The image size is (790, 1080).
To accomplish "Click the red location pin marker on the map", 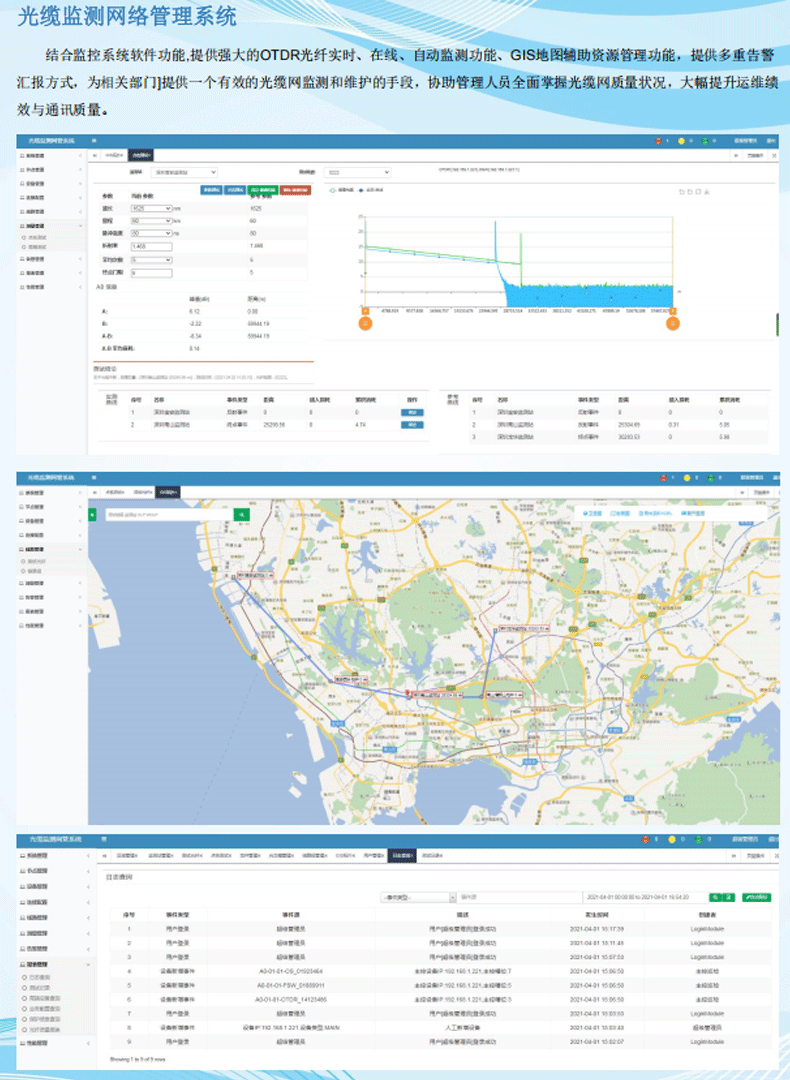I will [407, 694].
